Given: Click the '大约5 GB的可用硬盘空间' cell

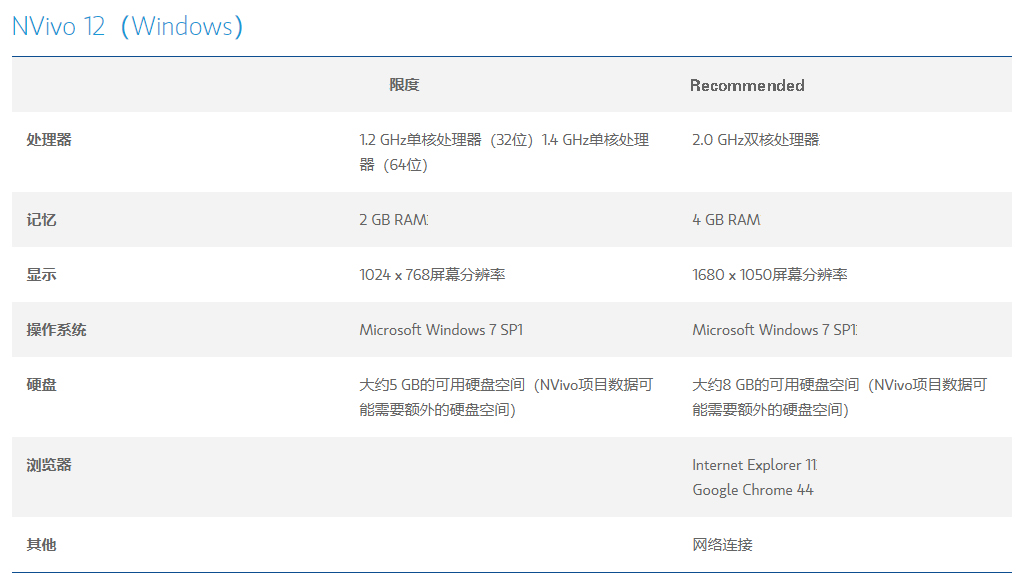Looking at the screenshot, I should 506,397.
